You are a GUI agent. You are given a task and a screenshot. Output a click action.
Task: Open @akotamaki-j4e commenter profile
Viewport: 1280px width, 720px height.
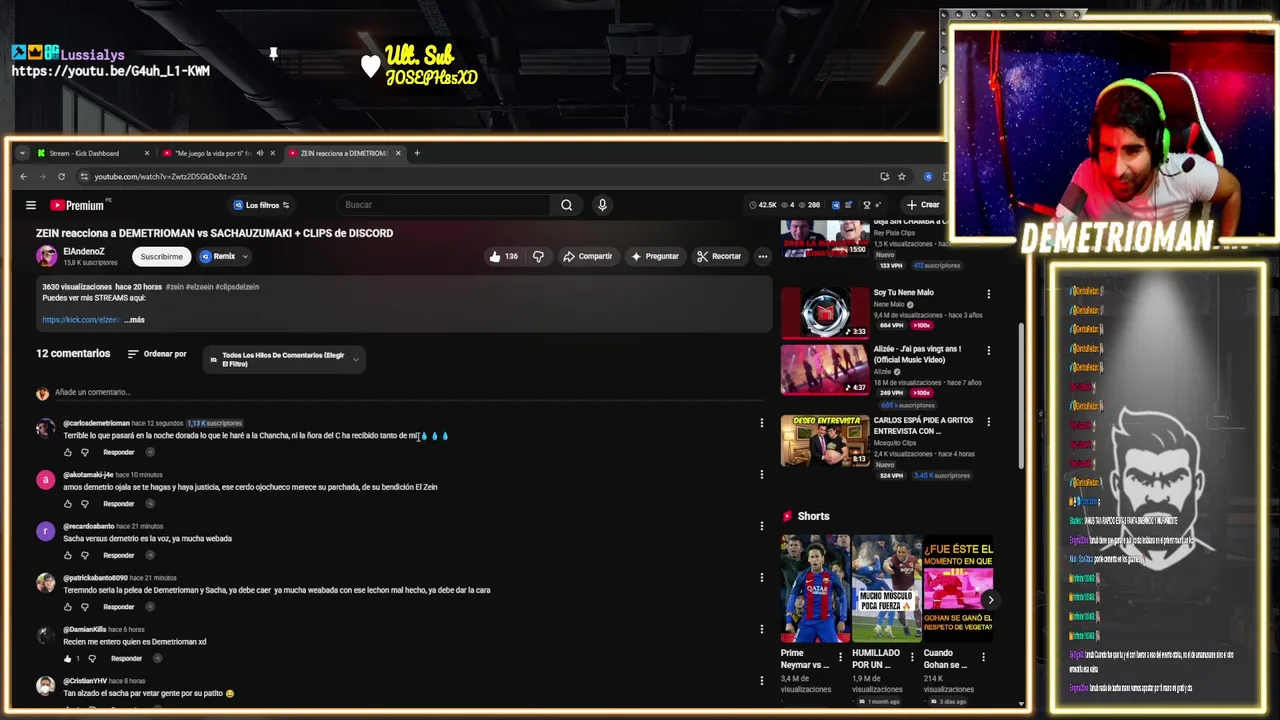pos(88,475)
